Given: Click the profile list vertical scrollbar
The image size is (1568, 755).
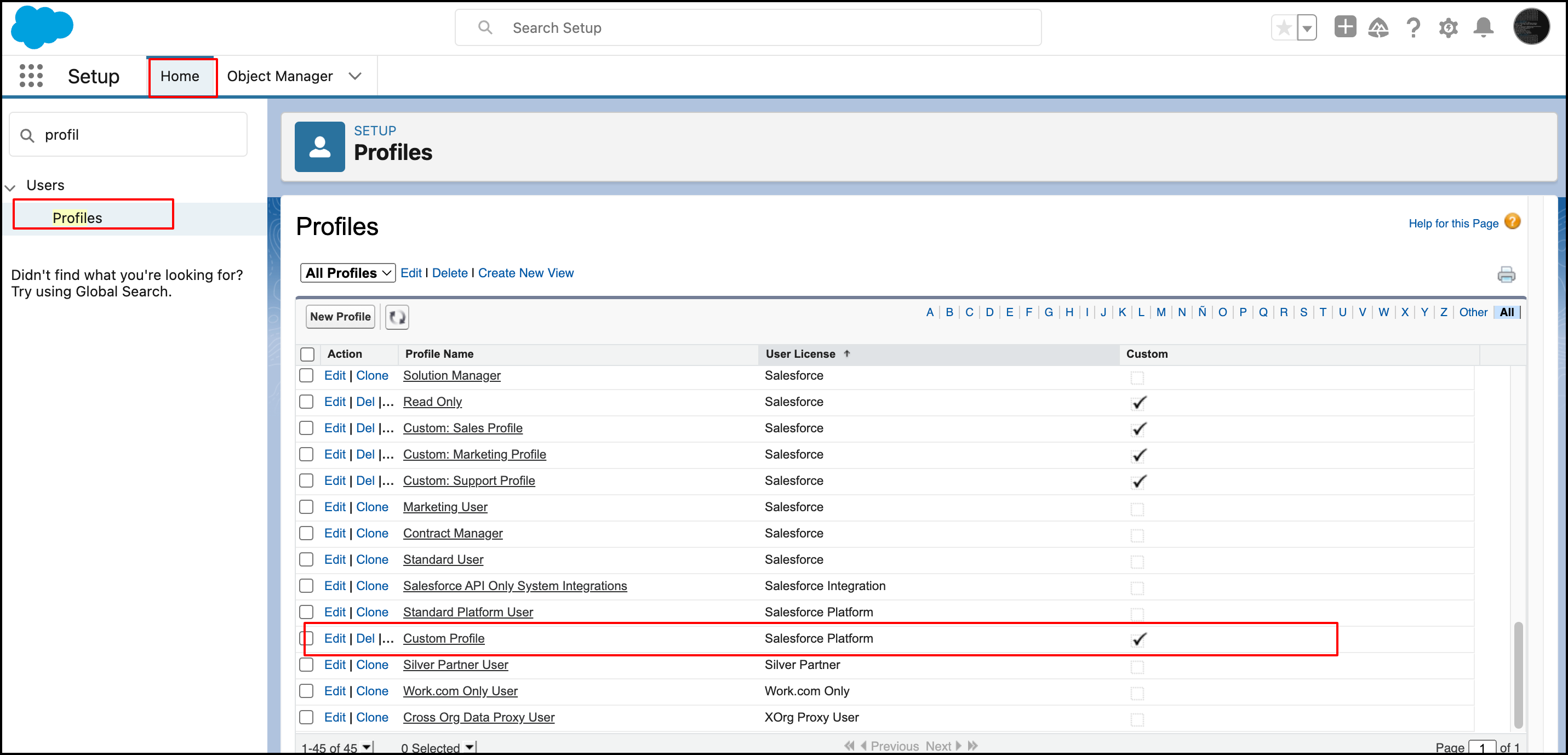Looking at the screenshot, I should pyautogui.click(x=1518, y=674).
